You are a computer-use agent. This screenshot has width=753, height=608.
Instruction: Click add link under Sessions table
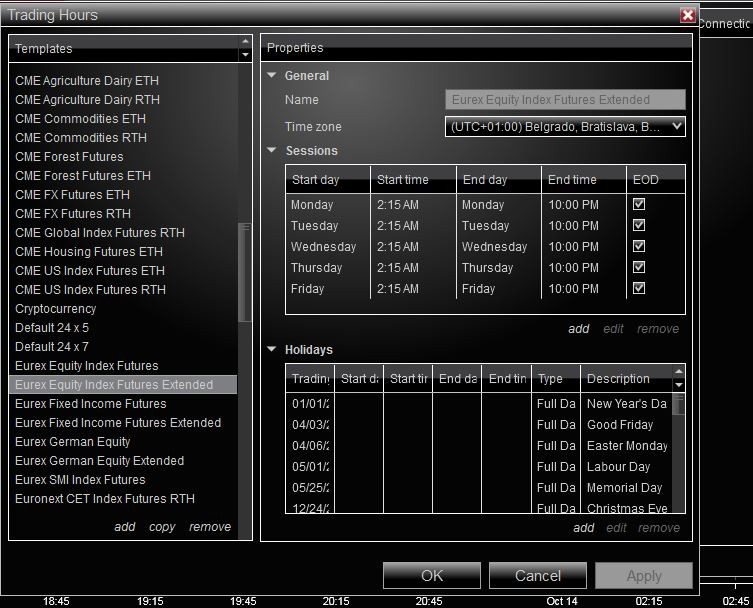pyautogui.click(x=579, y=329)
